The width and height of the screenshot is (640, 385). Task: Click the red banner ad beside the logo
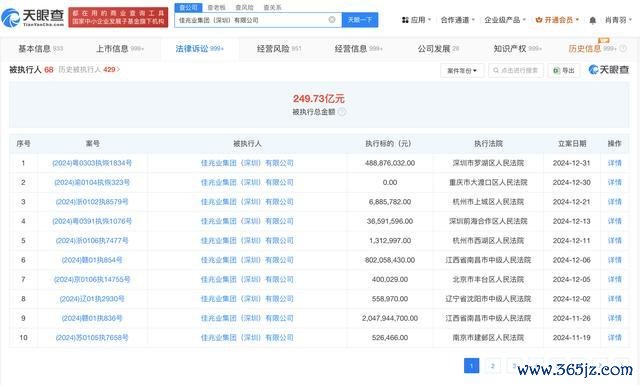click(118, 17)
